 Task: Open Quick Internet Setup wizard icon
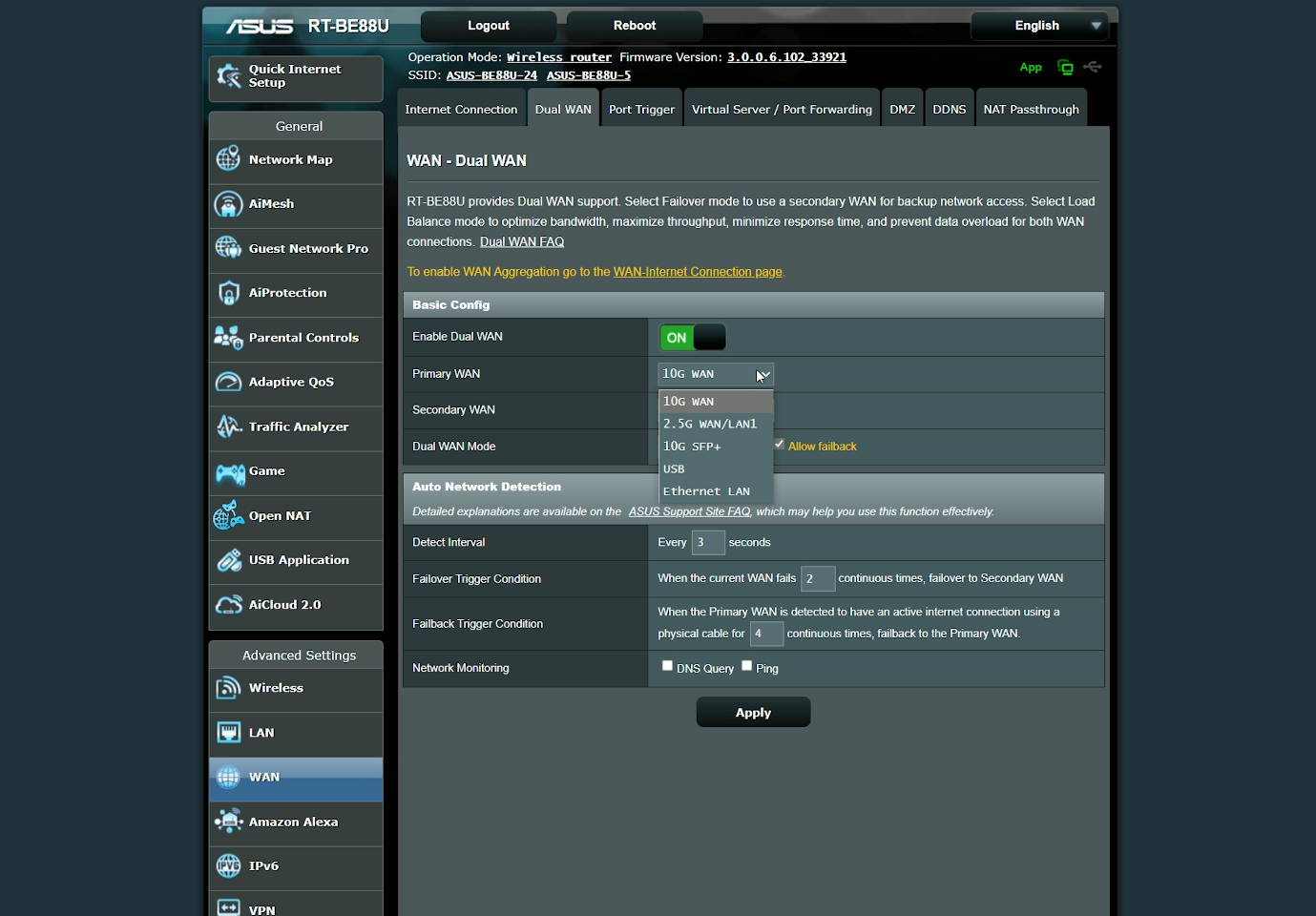click(x=229, y=75)
